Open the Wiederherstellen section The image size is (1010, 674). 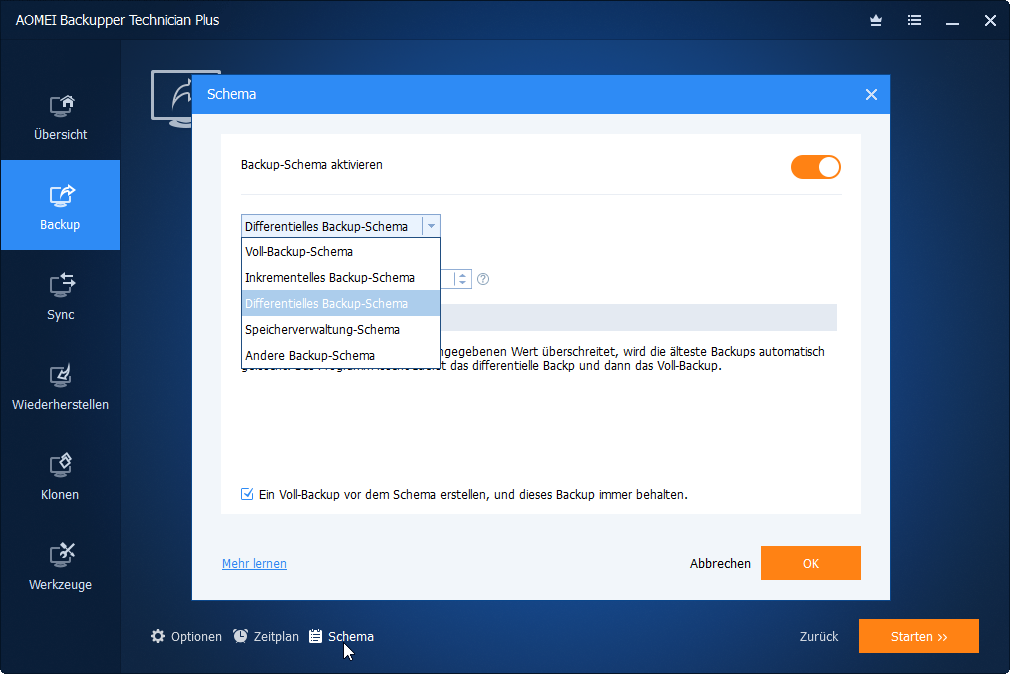[x=60, y=387]
